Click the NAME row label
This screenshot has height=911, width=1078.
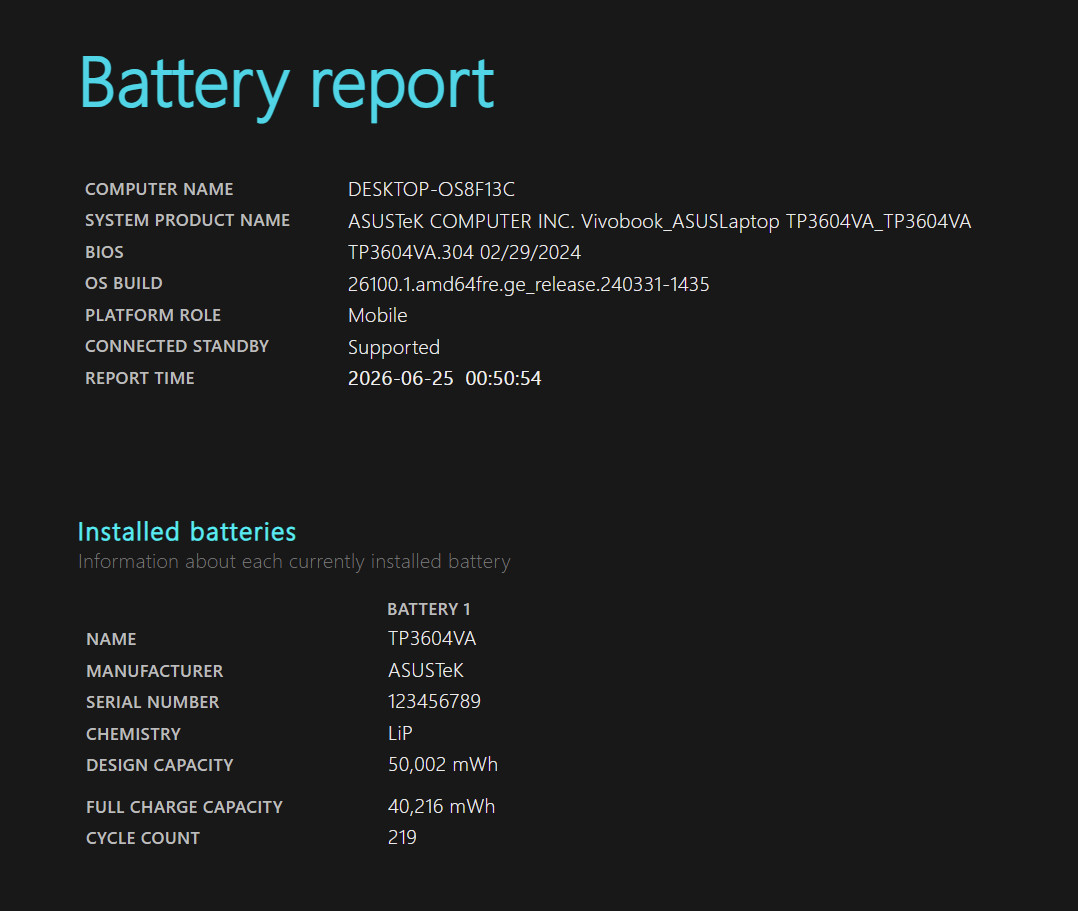(x=111, y=639)
